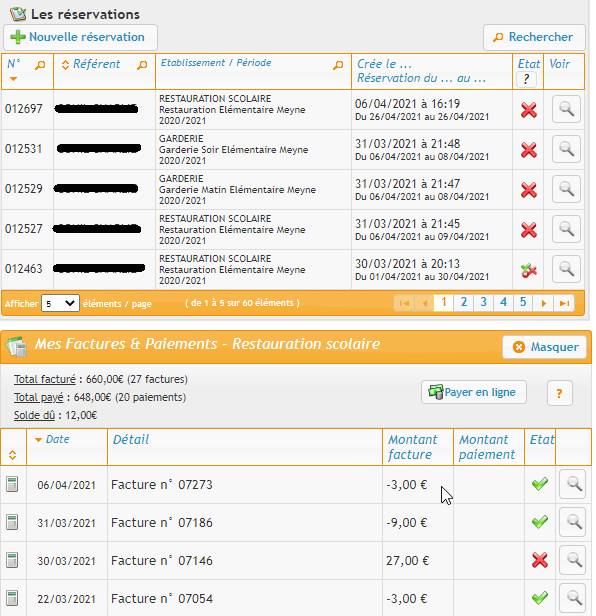Hide invoices panel with Masquer
Image resolution: width=596 pixels, height=616 pixels.
(545, 347)
